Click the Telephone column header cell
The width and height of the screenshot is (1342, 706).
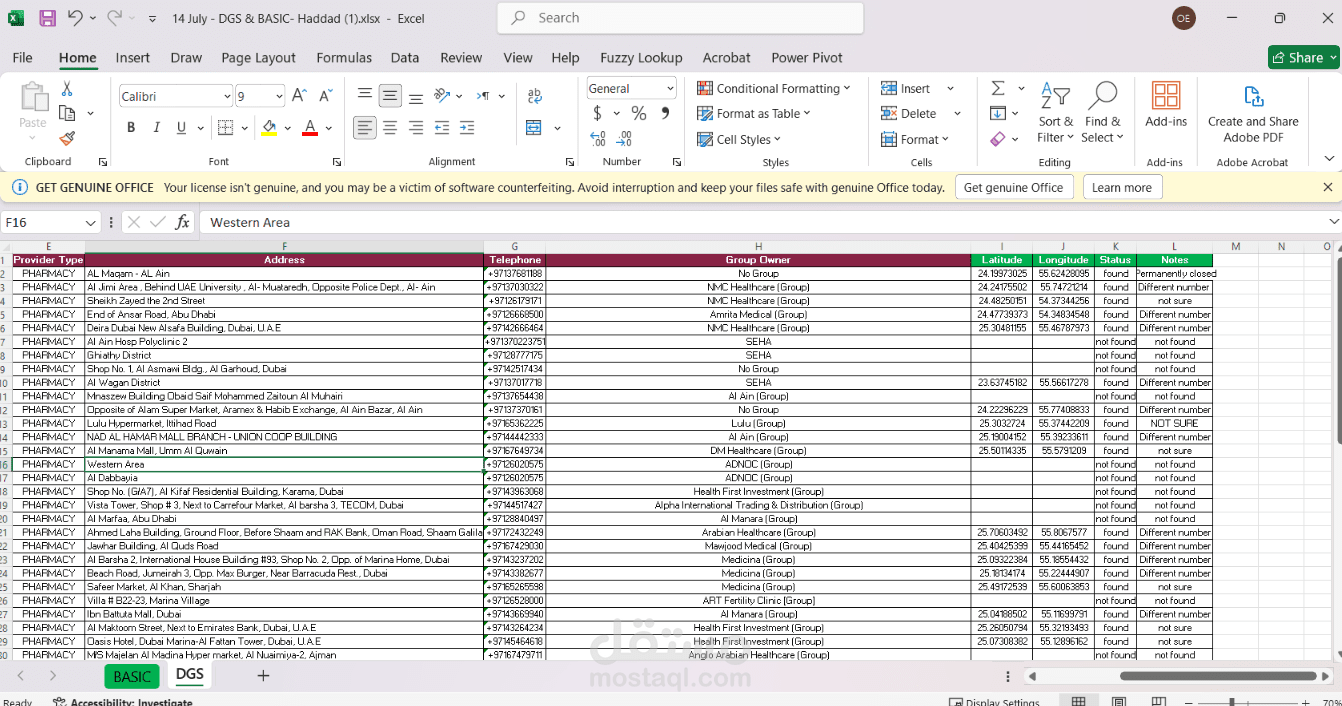pos(514,260)
